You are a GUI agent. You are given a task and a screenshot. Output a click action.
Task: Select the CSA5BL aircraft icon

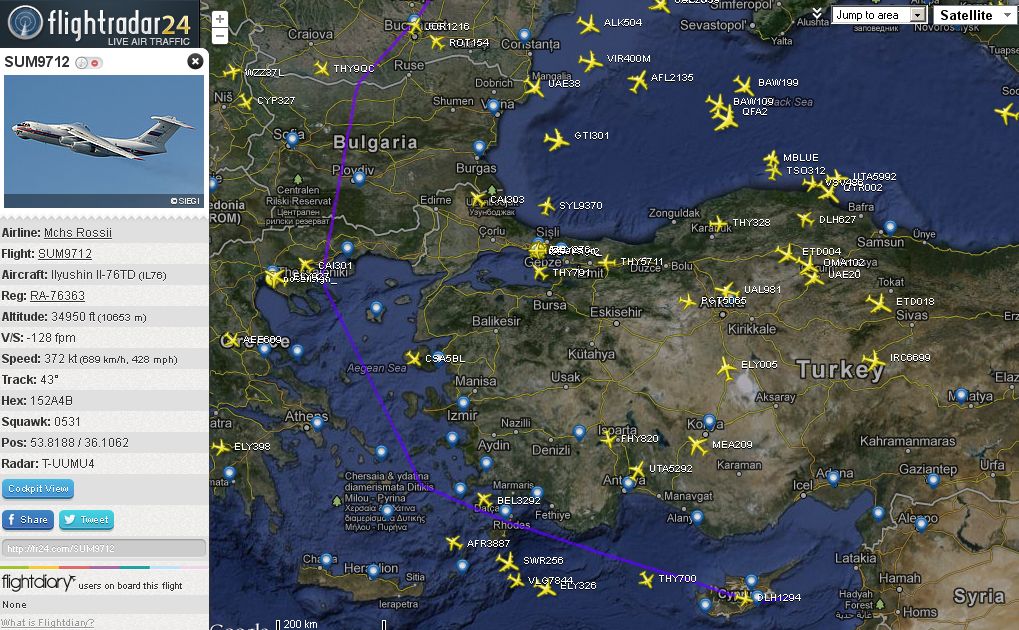(413, 358)
